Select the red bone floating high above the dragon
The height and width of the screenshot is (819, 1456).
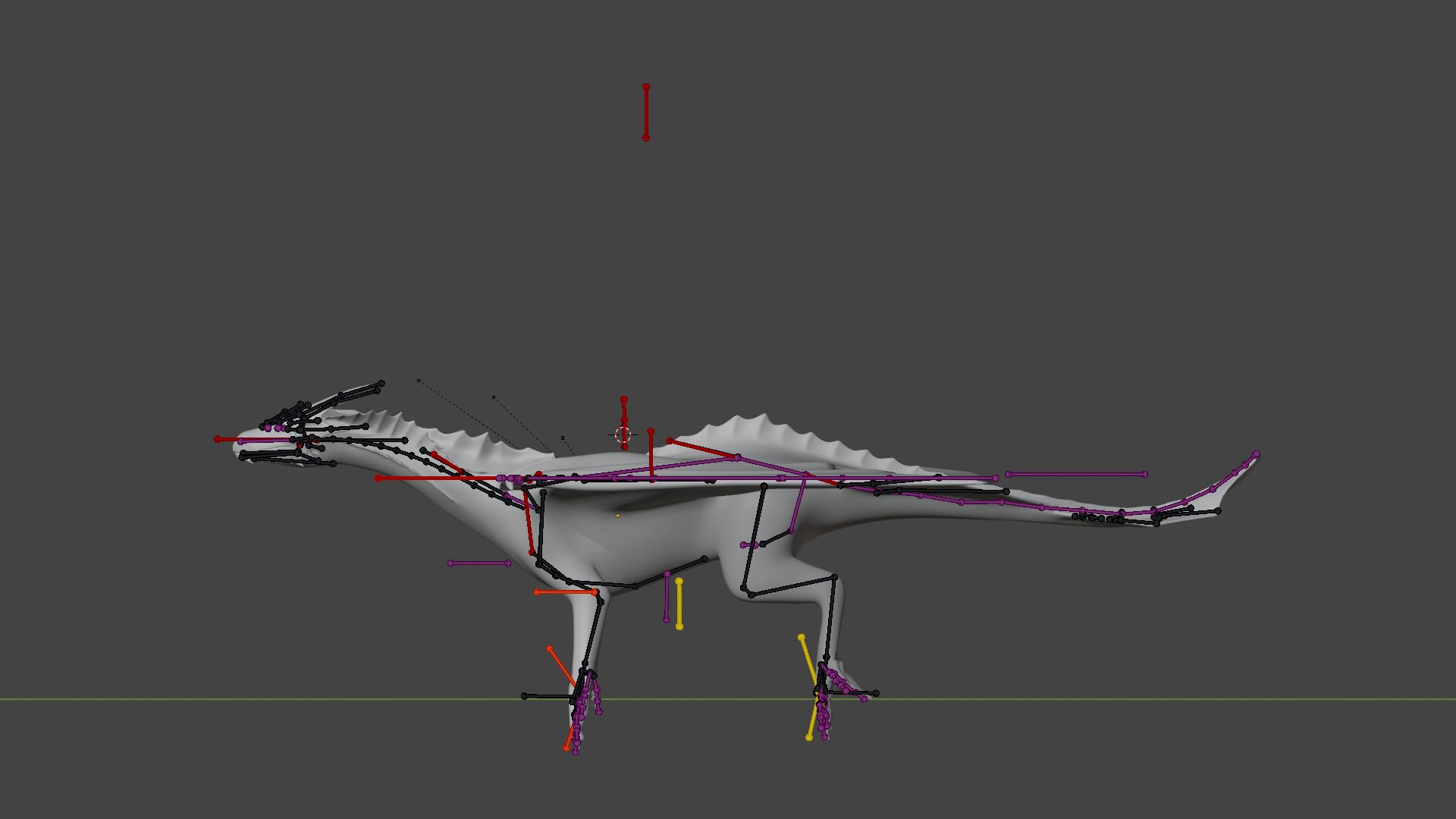click(646, 112)
